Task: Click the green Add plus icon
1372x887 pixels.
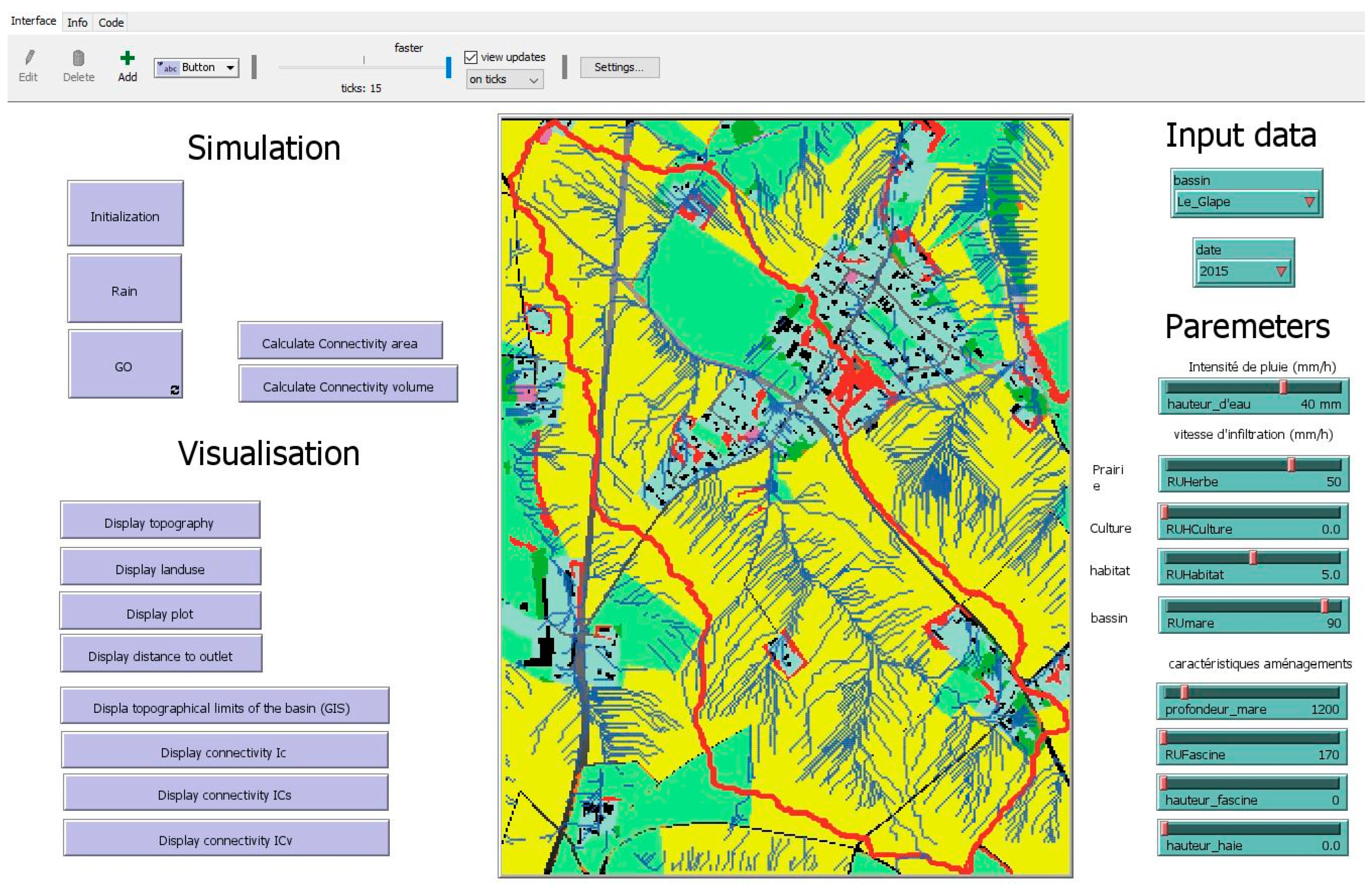Action: pos(127,58)
